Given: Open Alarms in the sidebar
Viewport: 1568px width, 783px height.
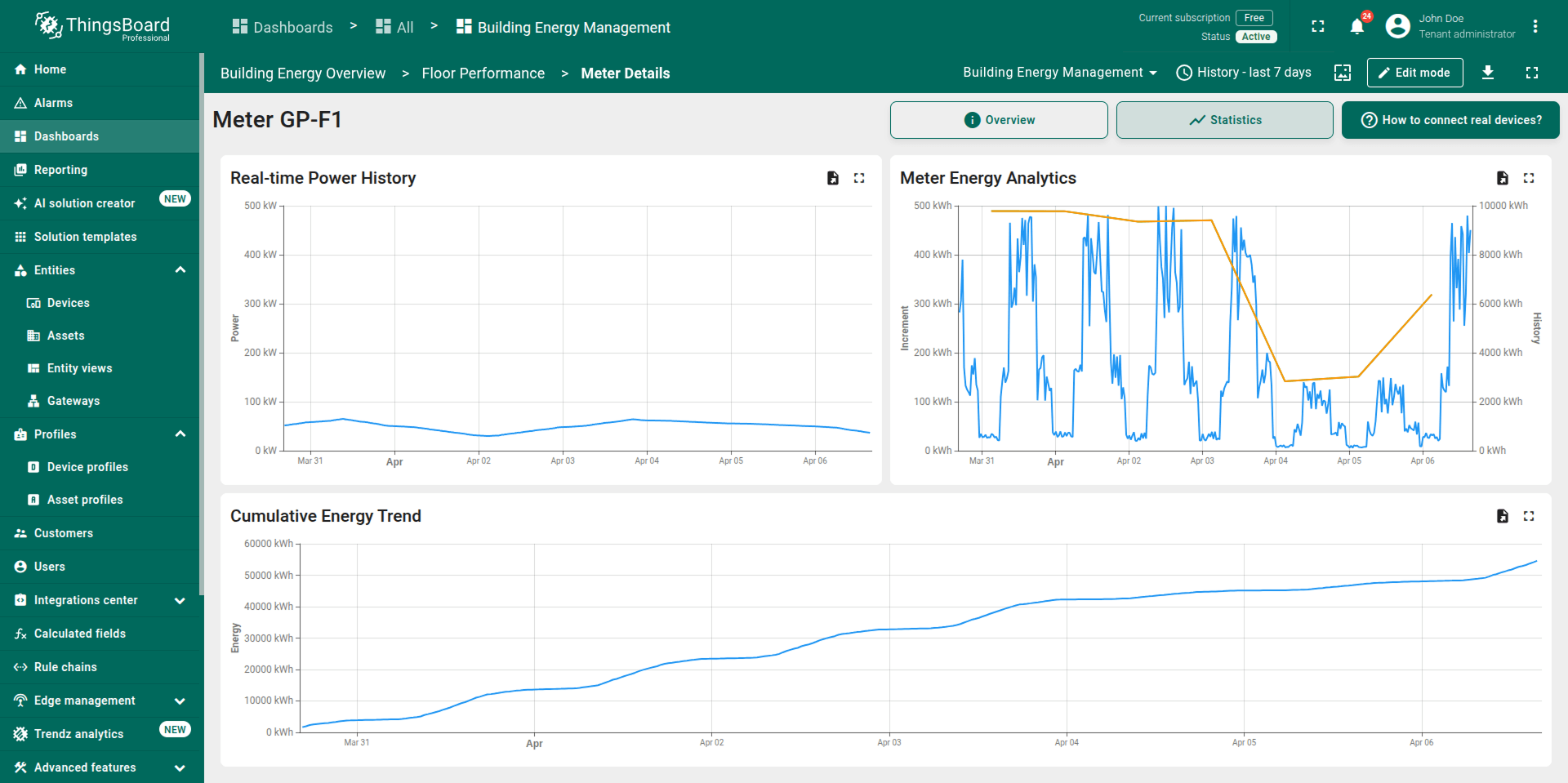Looking at the screenshot, I should tap(53, 103).
